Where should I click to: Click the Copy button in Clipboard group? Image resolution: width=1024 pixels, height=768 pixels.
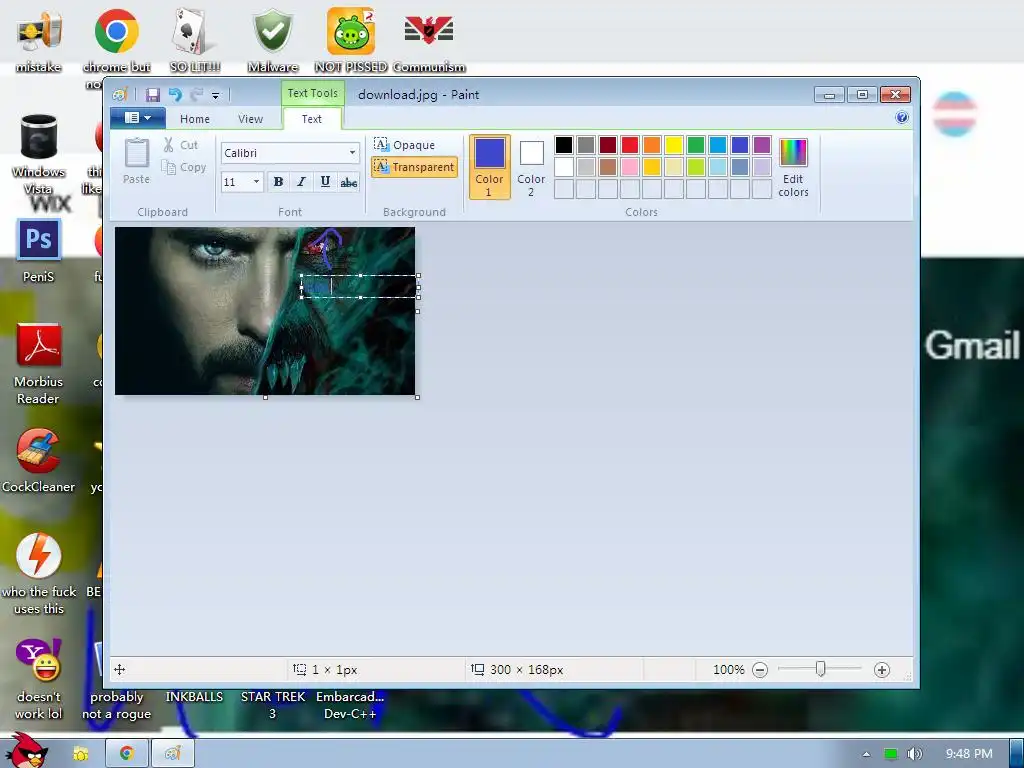184,167
